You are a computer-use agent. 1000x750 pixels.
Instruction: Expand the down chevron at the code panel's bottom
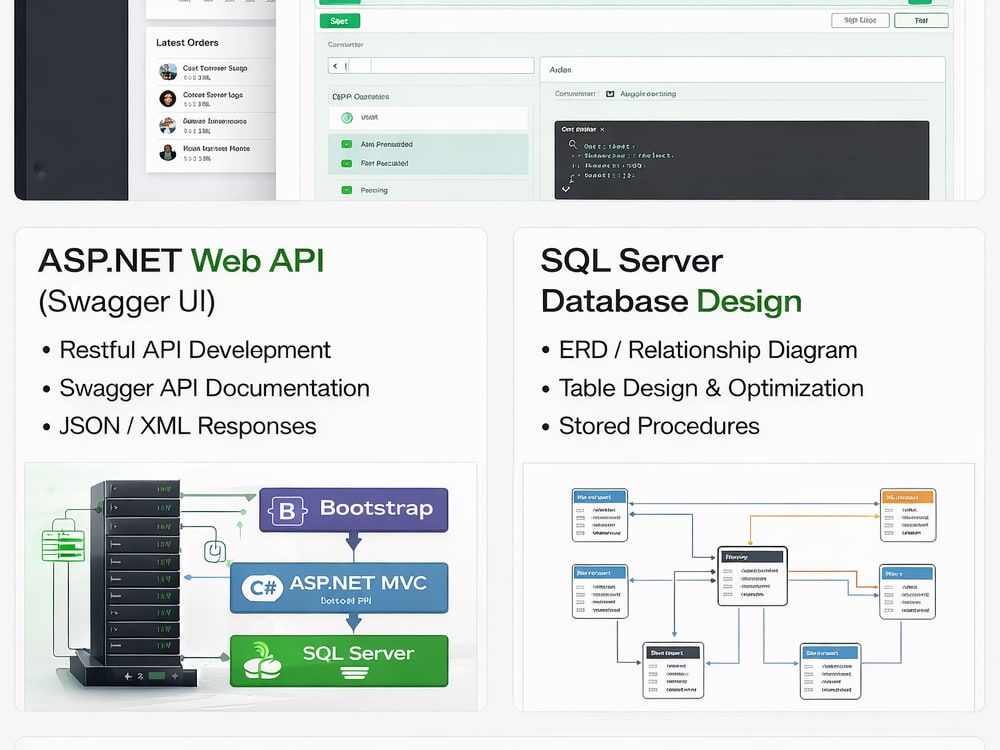[x=566, y=189]
